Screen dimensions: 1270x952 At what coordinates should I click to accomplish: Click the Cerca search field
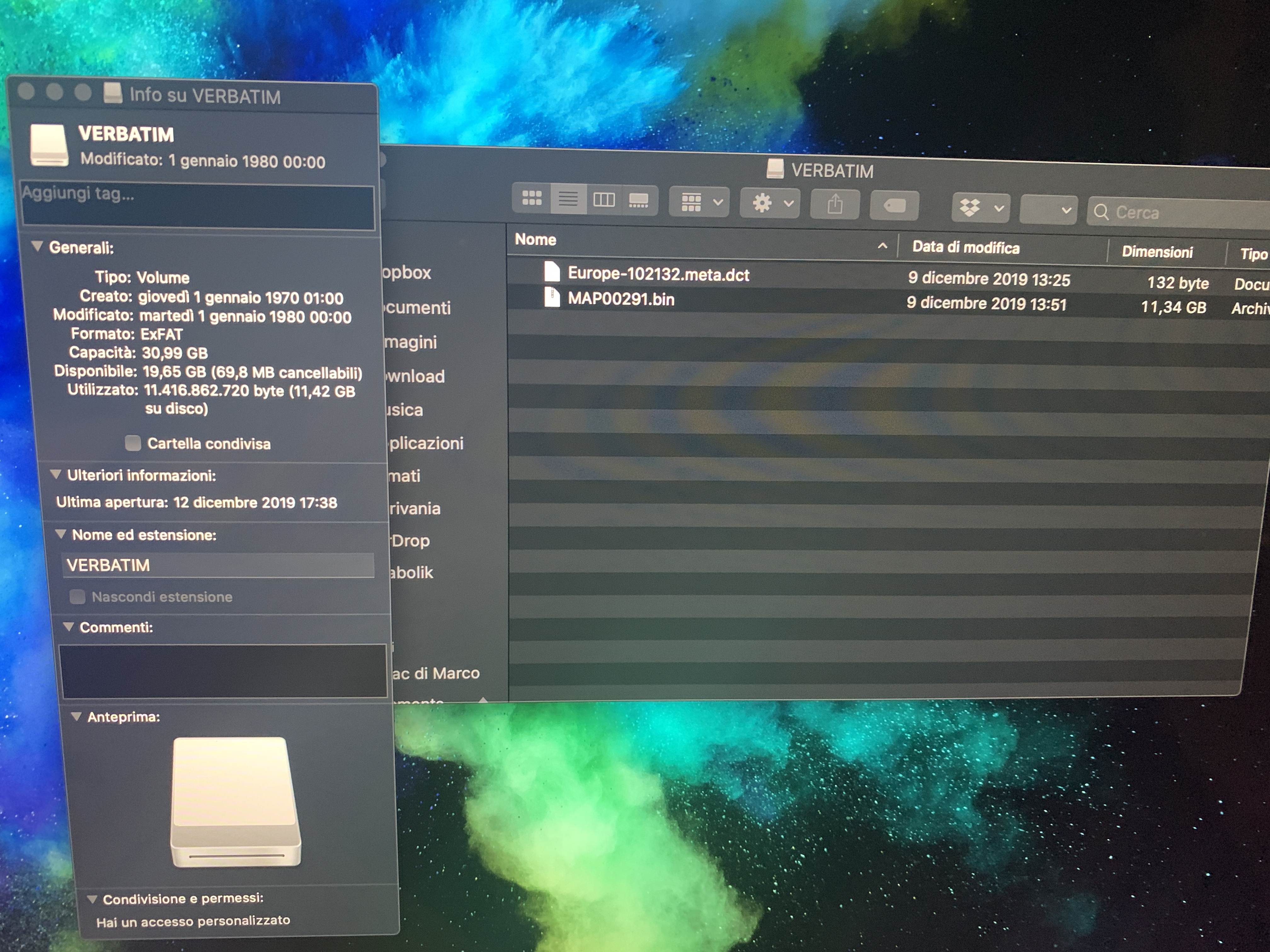(x=1178, y=212)
